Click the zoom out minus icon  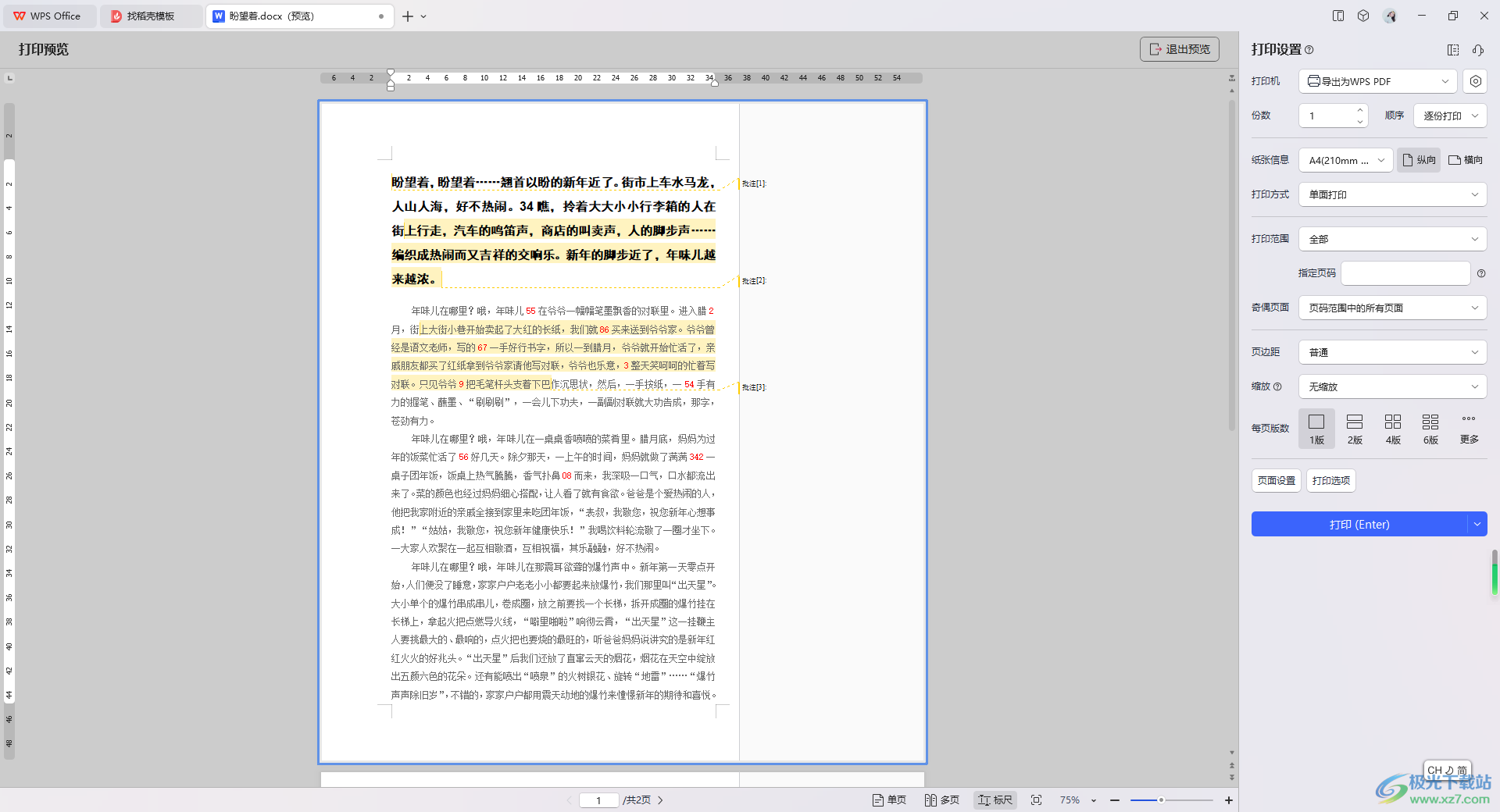1115,800
